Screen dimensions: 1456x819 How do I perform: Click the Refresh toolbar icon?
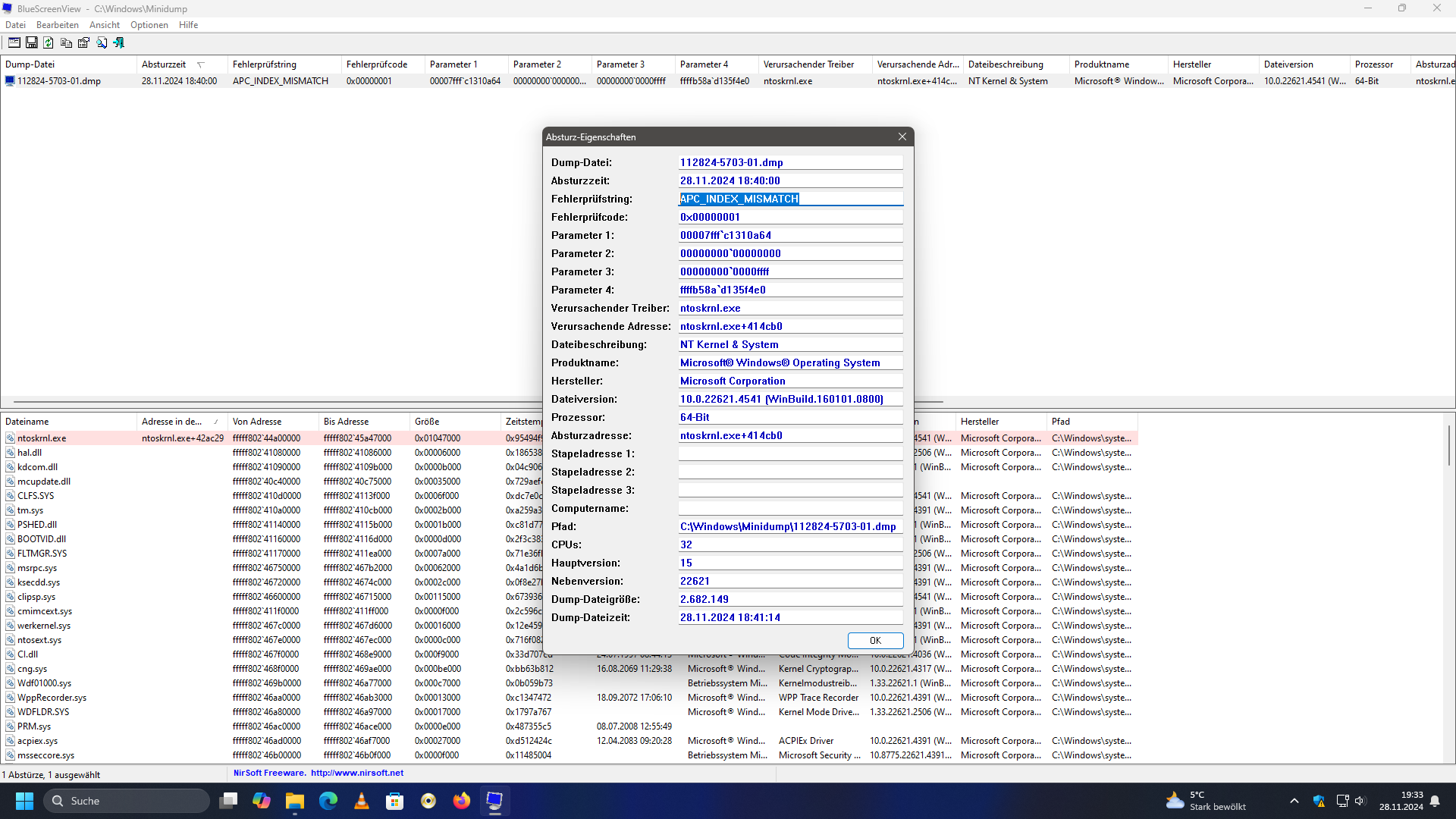pos(49,42)
